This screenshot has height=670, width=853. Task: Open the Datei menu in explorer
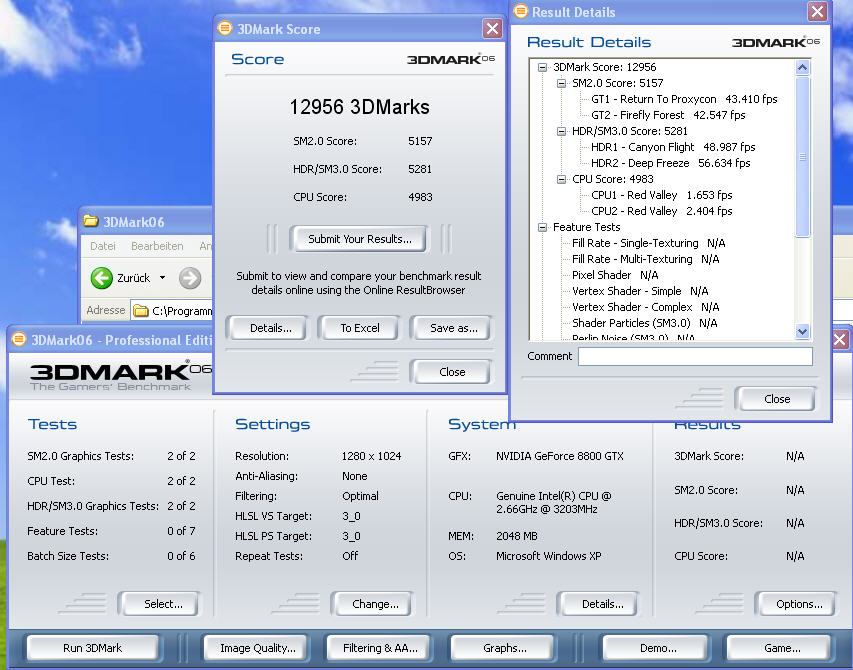coord(103,246)
